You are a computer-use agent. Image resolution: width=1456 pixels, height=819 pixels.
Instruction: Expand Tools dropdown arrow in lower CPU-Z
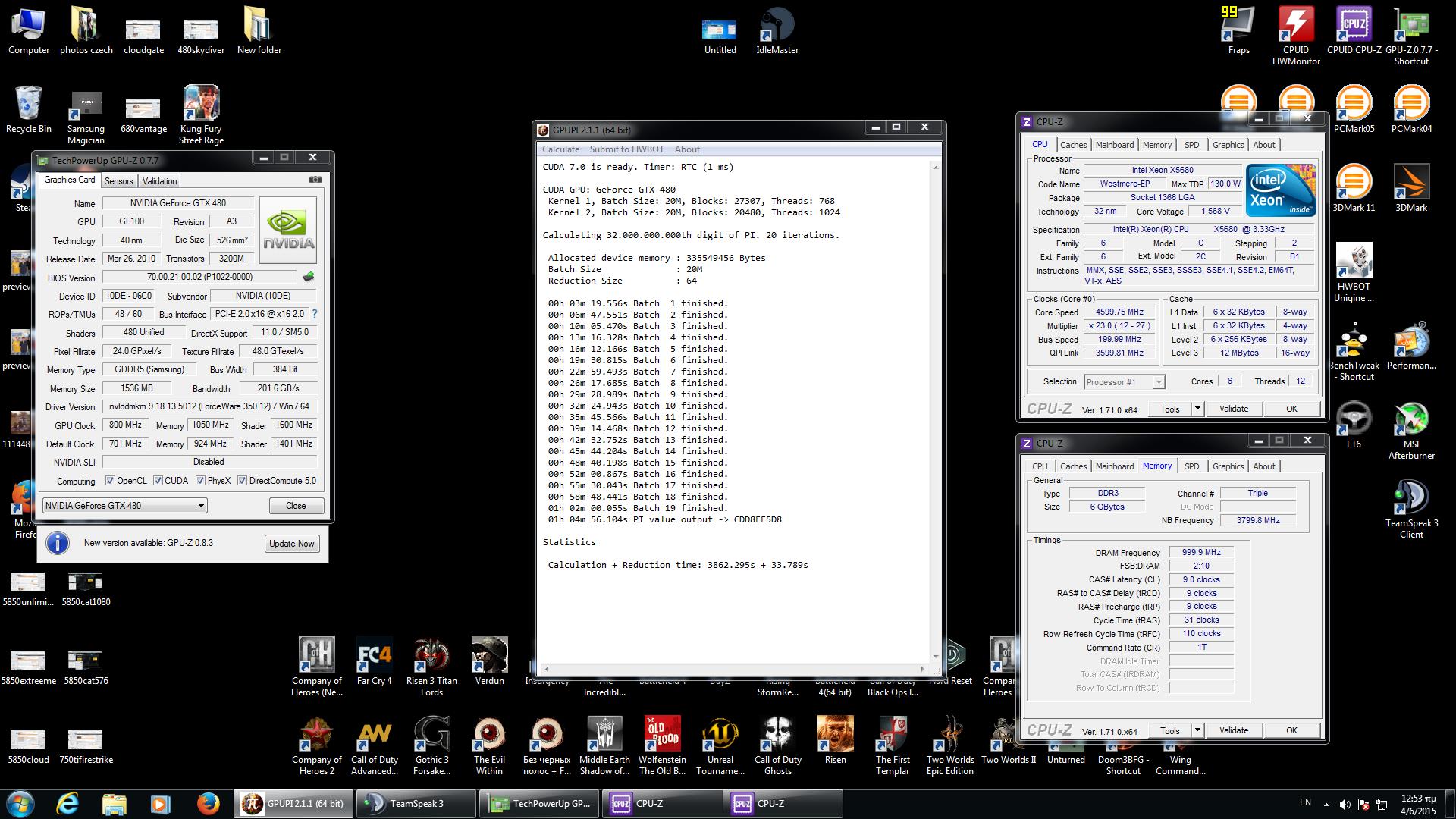pos(1197,730)
